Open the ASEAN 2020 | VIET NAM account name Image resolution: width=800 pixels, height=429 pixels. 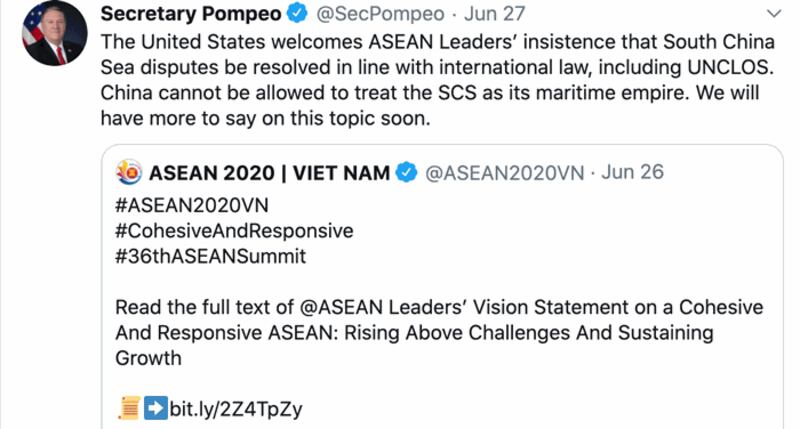point(270,173)
